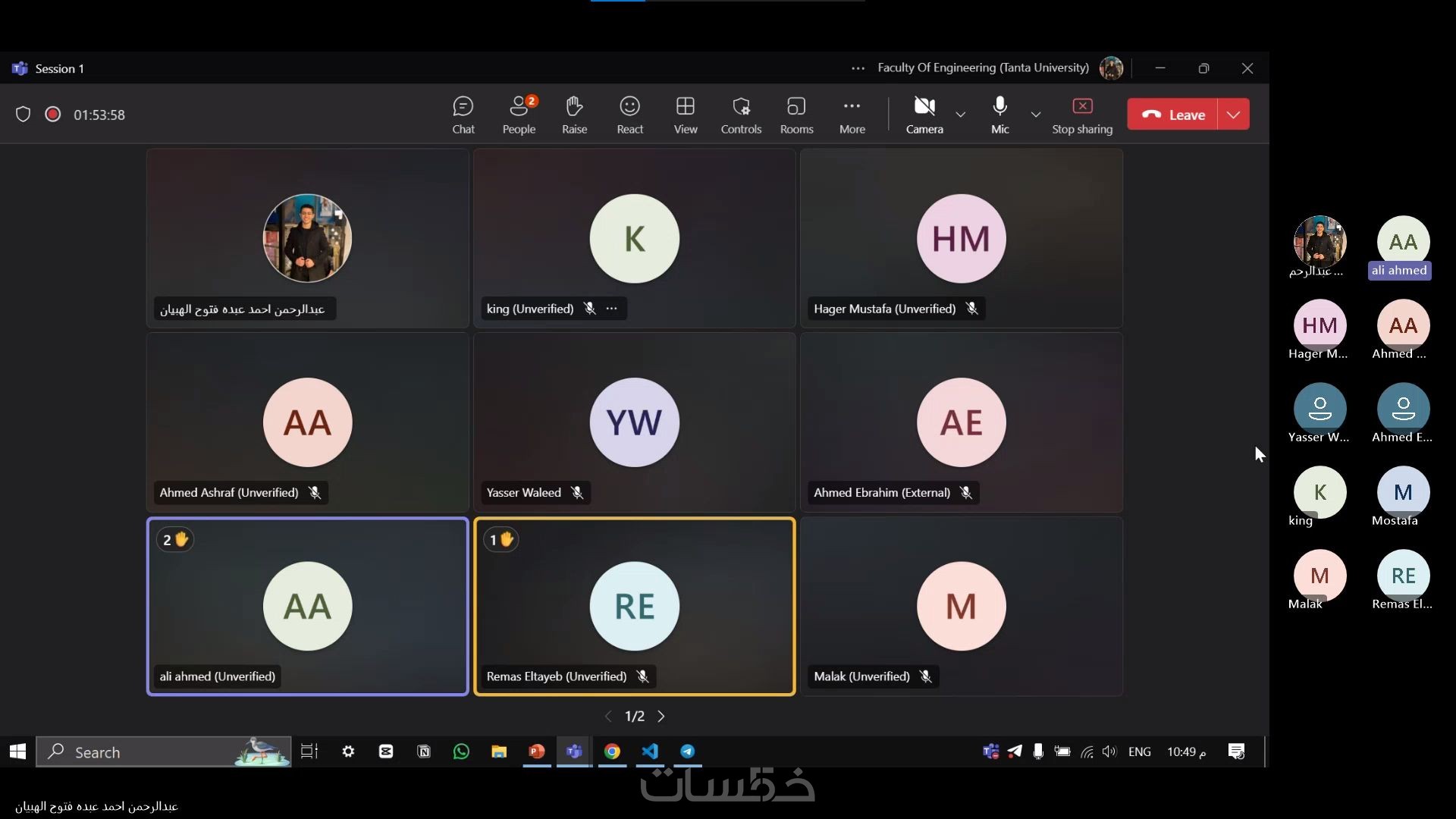1456x819 pixels.
Task: Expand camera options dropdown arrow
Action: [961, 115]
